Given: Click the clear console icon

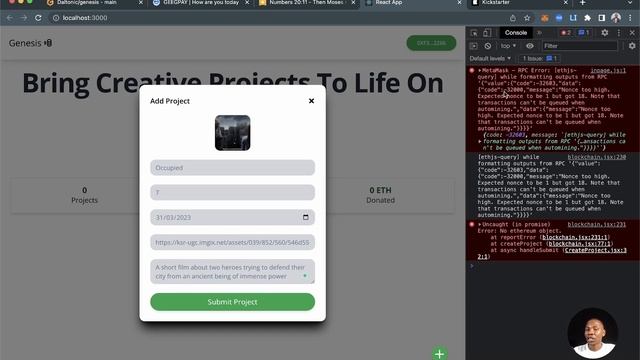Looking at the screenshot, I should [x=487, y=46].
